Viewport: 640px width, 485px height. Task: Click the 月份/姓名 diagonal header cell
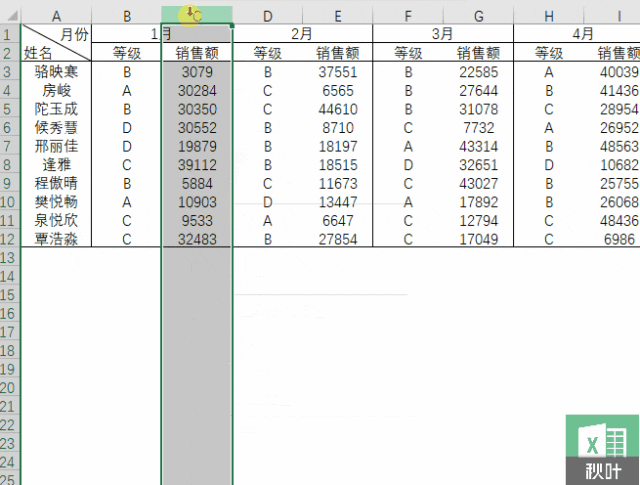[56, 43]
